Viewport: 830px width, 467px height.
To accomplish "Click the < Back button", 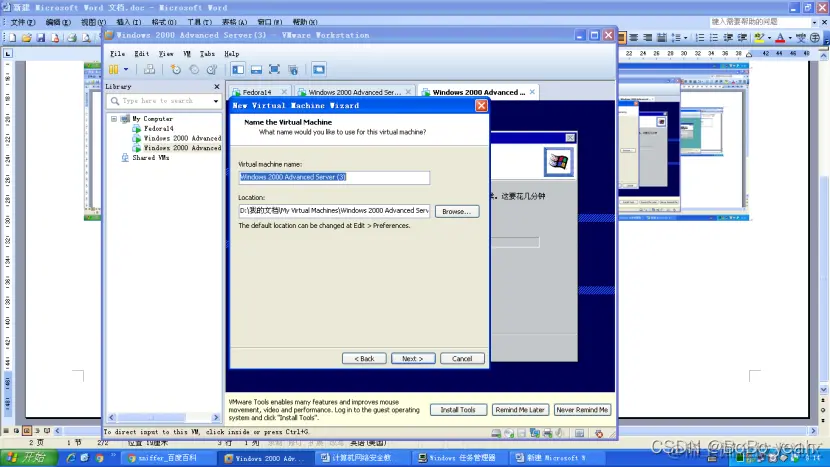I will tap(364, 358).
